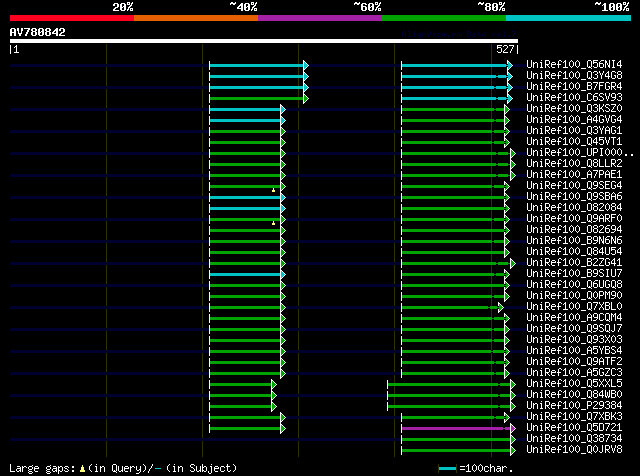The image size is (640, 476).
Task: Click the orange ~40% identity legend segment
Action: 196,18
